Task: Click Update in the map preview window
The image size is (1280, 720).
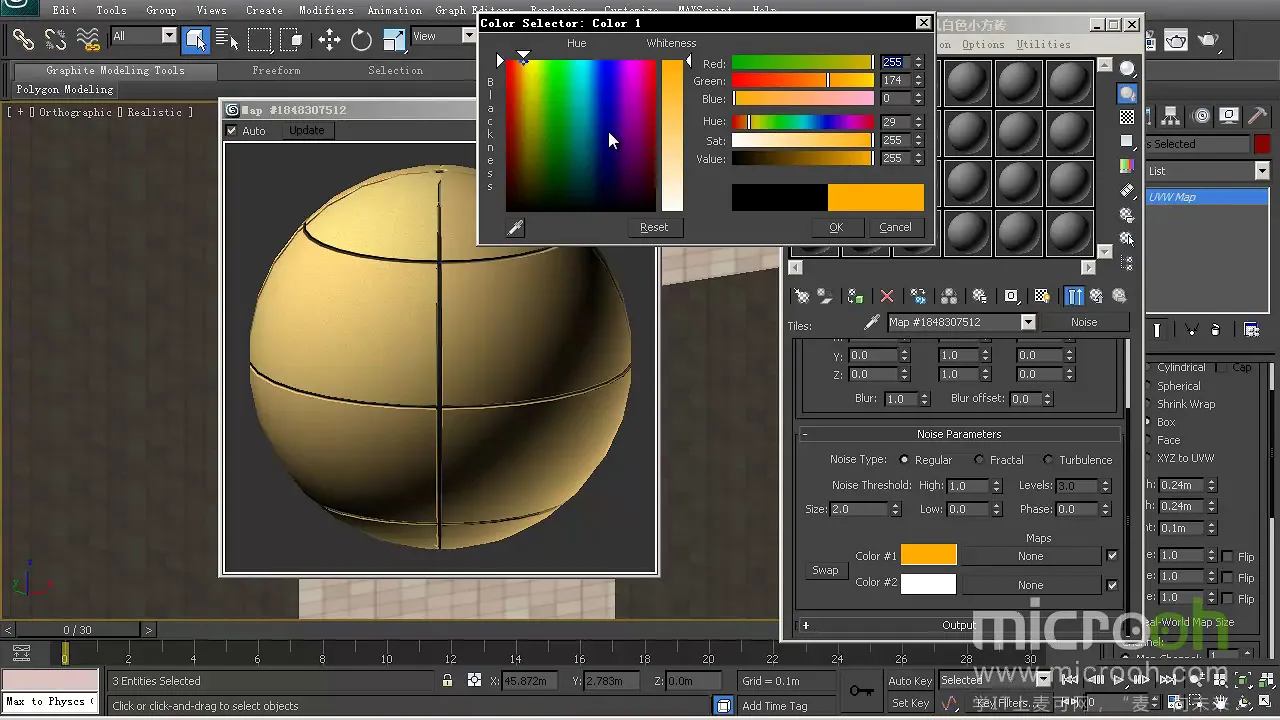Action: coord(306,131)
